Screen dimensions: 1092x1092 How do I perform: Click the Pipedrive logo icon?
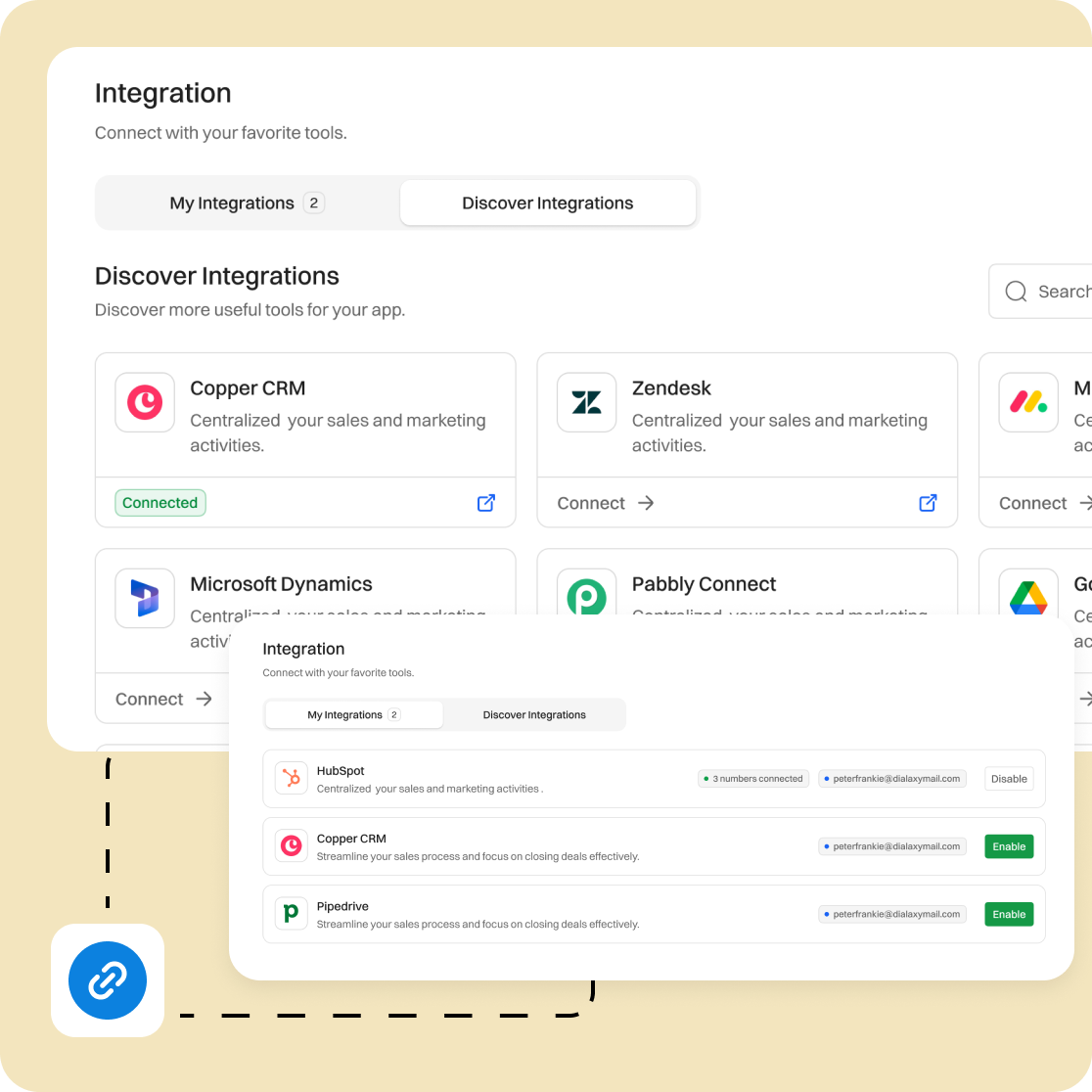tap(292, 914)
